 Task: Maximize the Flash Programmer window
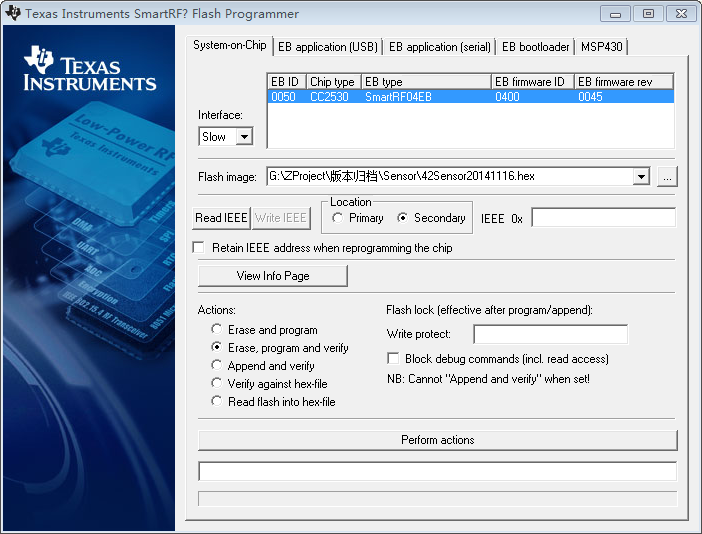click(x=648, y=14)
